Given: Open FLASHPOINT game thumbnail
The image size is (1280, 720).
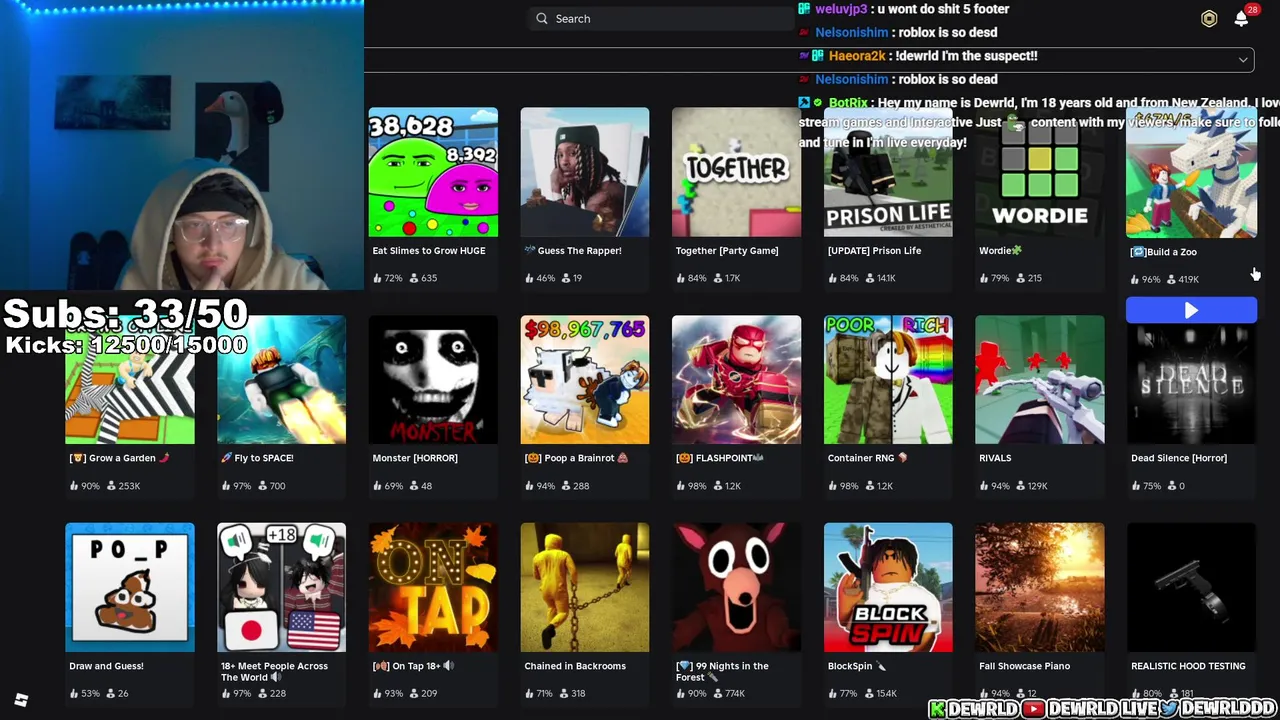Looking at the screenshot, I should click(x=736, y=379).
